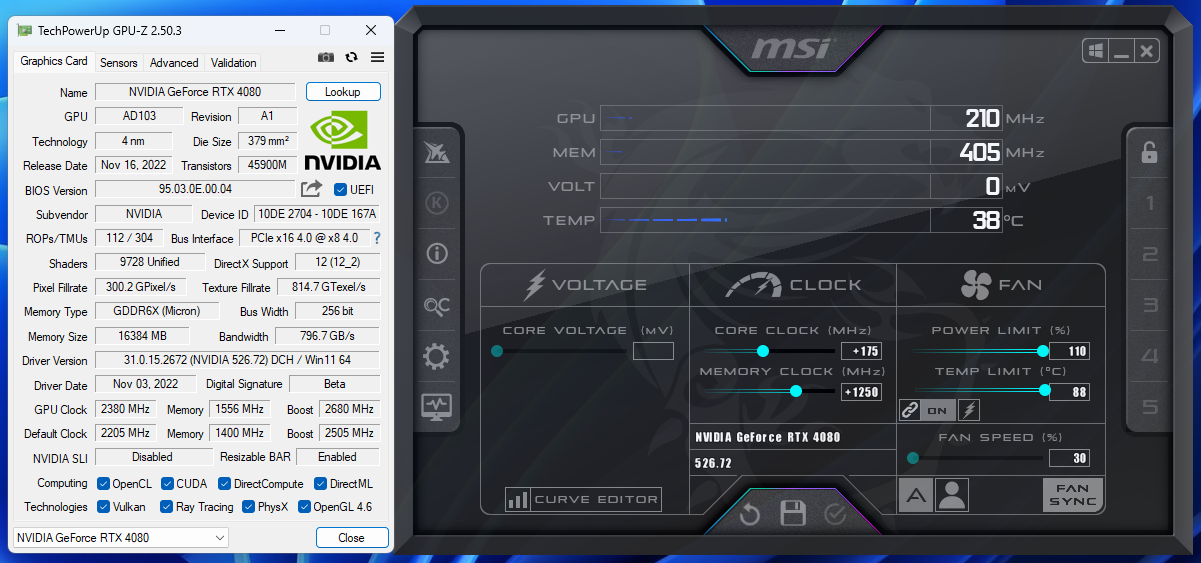Click the BIOS Version 95.03.0E.00.04 field
The image size is (1201, 563).
195,189
